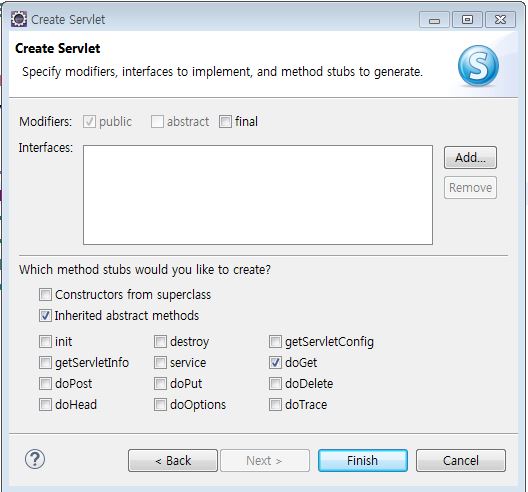Screen dimensions: 528x492
Task: Click the Add... interfaces button
Action: (470, 157)
